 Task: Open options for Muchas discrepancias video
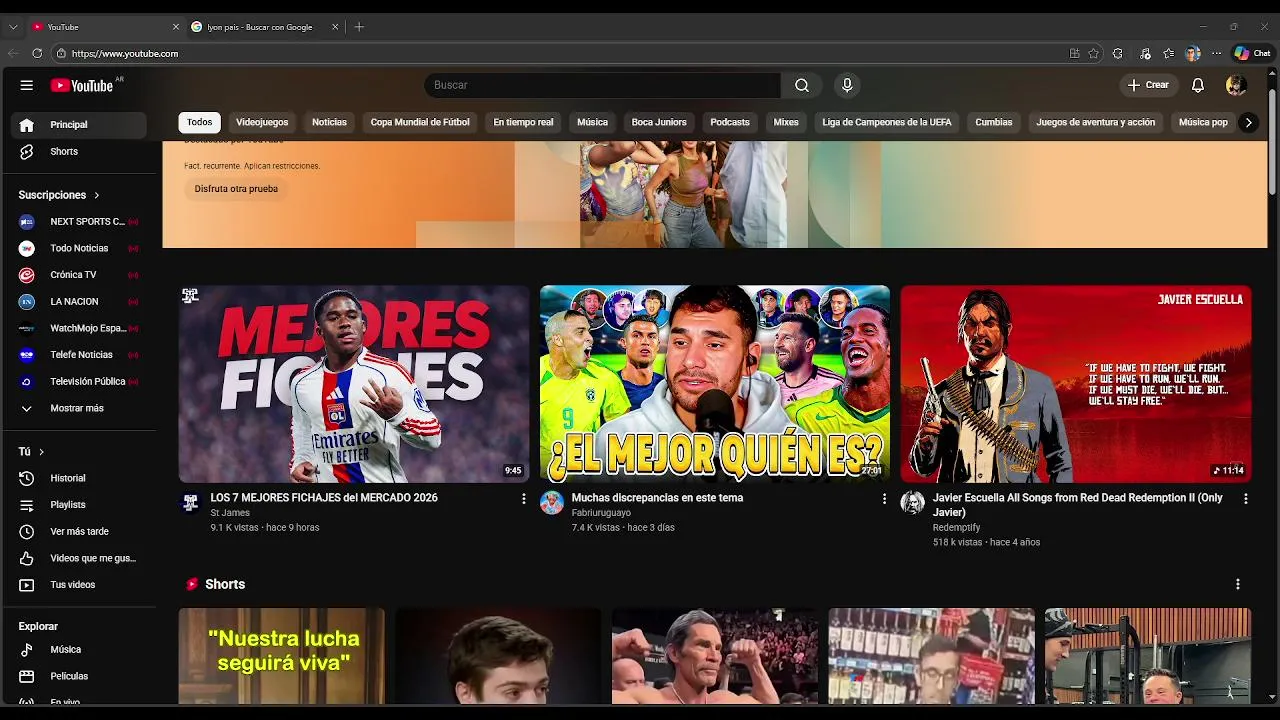(x=884, y=498)
